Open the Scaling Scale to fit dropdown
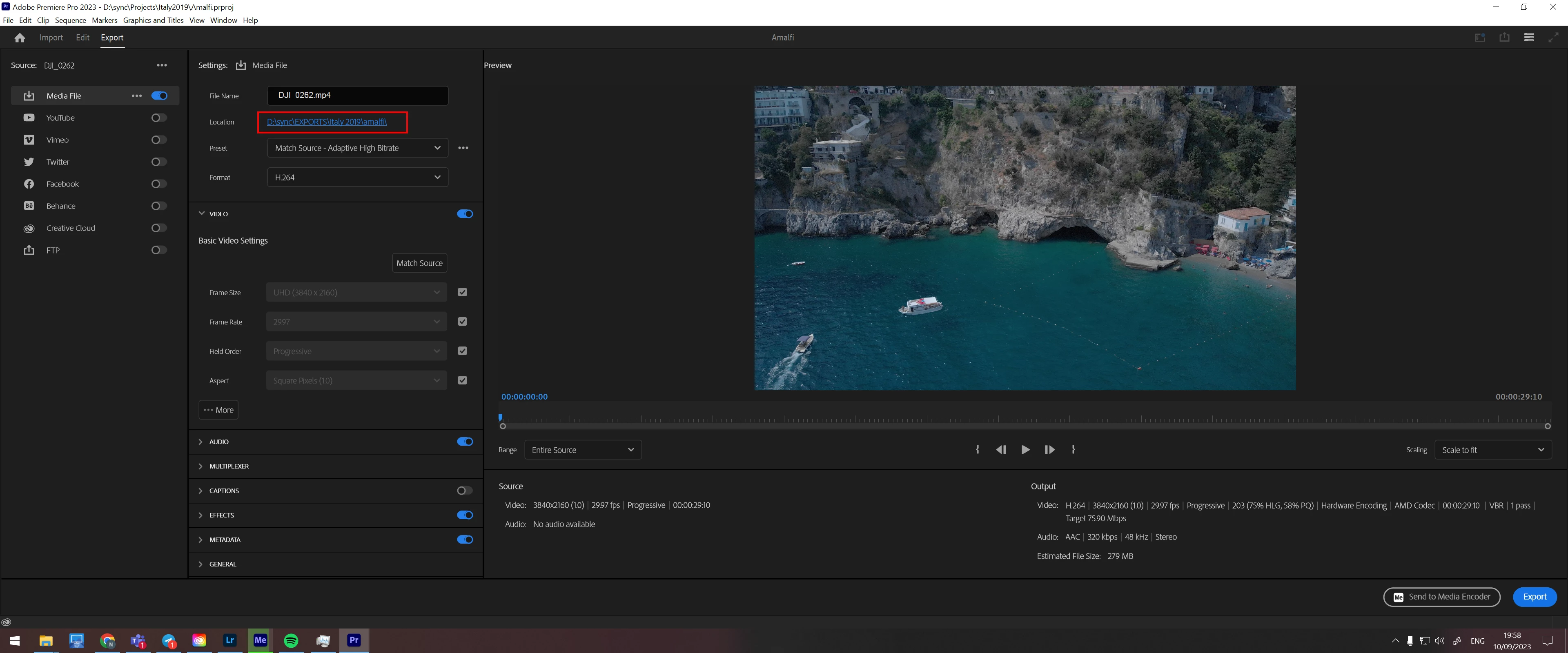Screen dimensions: 1568x653 [1492, 450]
